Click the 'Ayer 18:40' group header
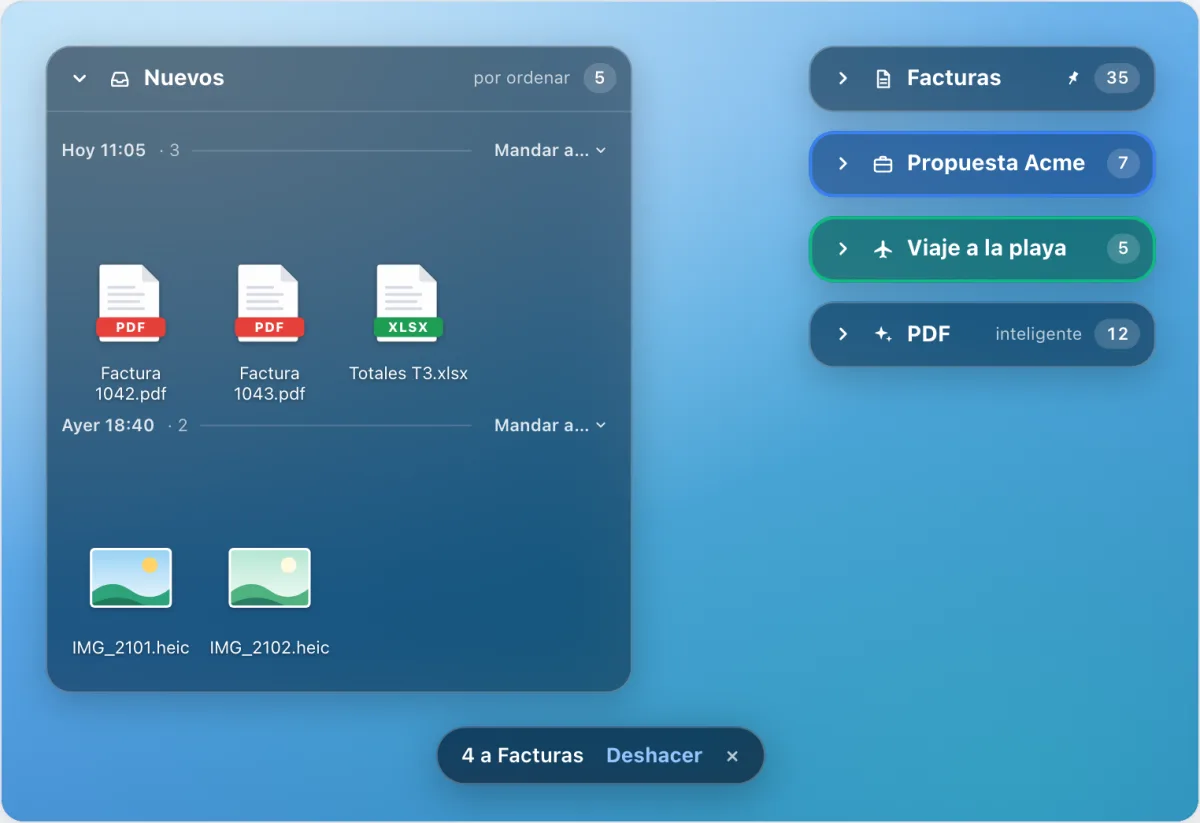 108,425
